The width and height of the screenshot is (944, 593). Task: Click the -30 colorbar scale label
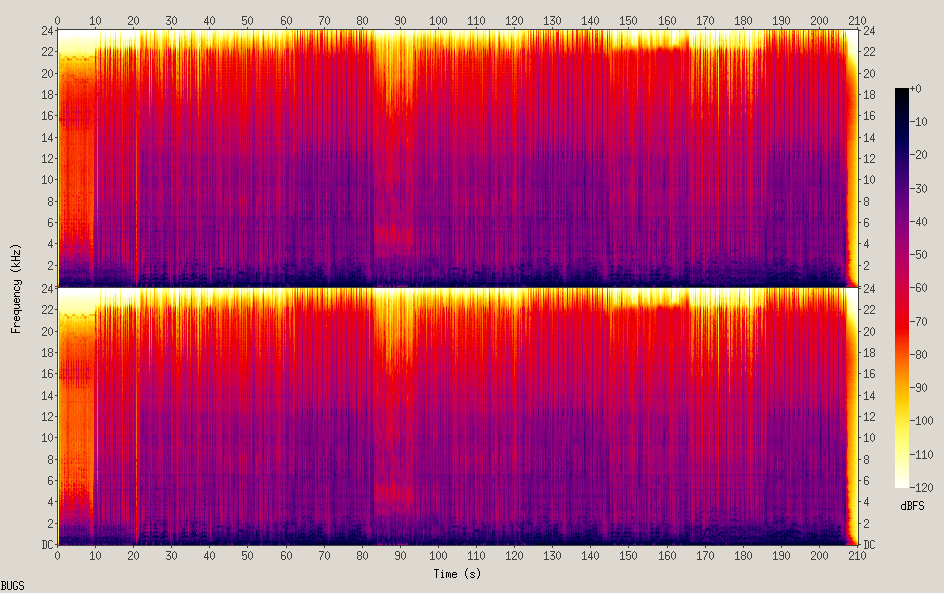(x=919, y=188)
